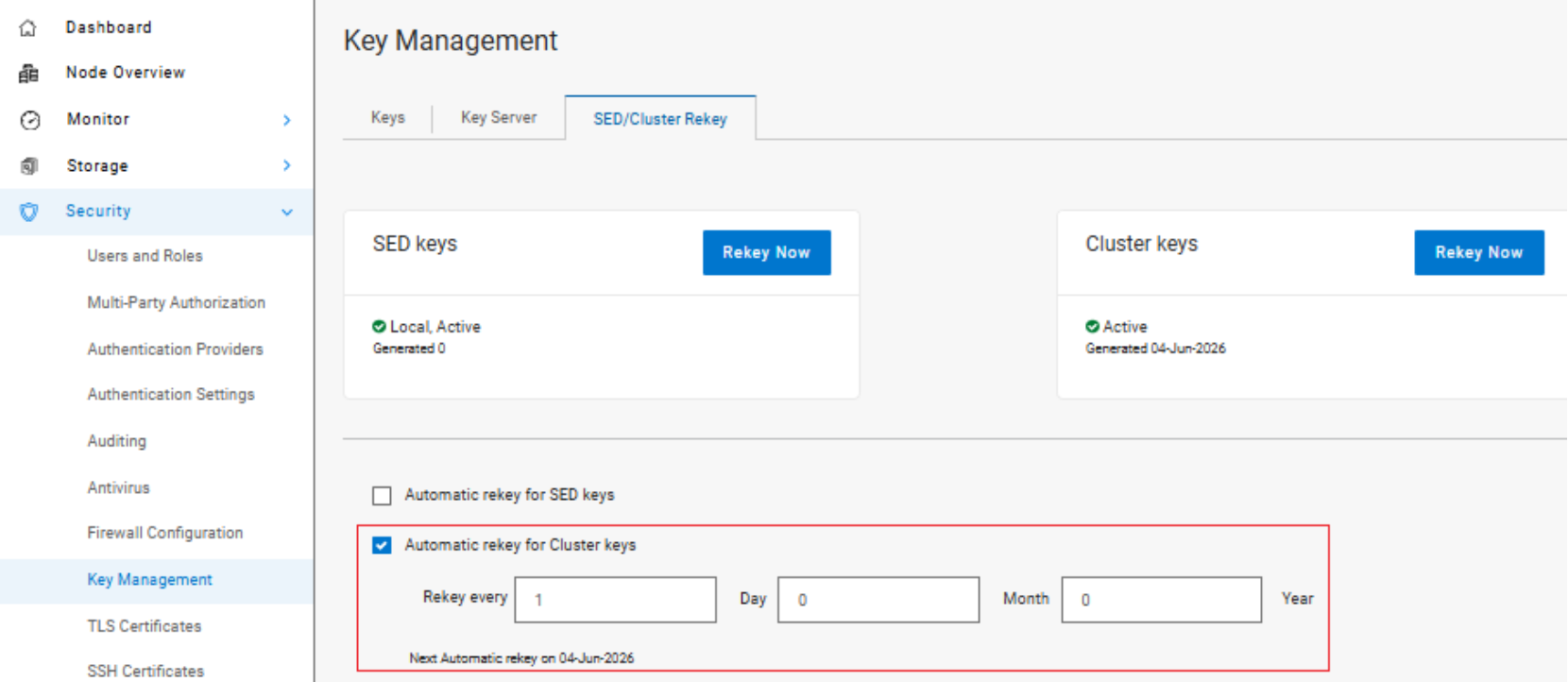Click the Monitor gauge icon

click(30, 120)
